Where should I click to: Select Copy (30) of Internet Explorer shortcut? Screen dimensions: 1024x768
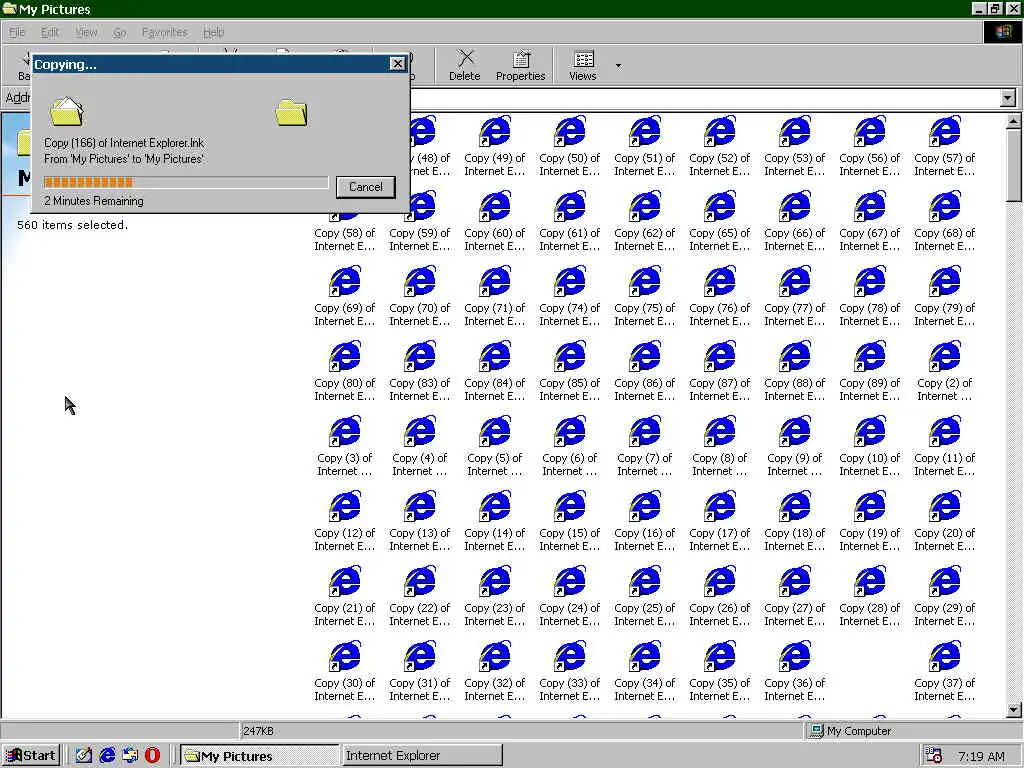pyautogui.click(x=345, y=672)
